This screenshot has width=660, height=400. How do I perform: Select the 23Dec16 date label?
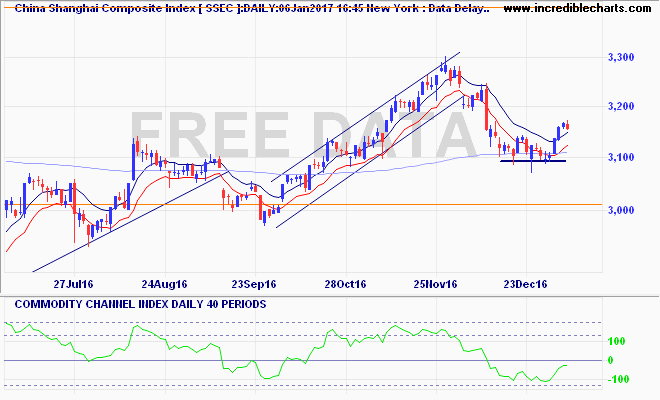[x=526, y=284]
